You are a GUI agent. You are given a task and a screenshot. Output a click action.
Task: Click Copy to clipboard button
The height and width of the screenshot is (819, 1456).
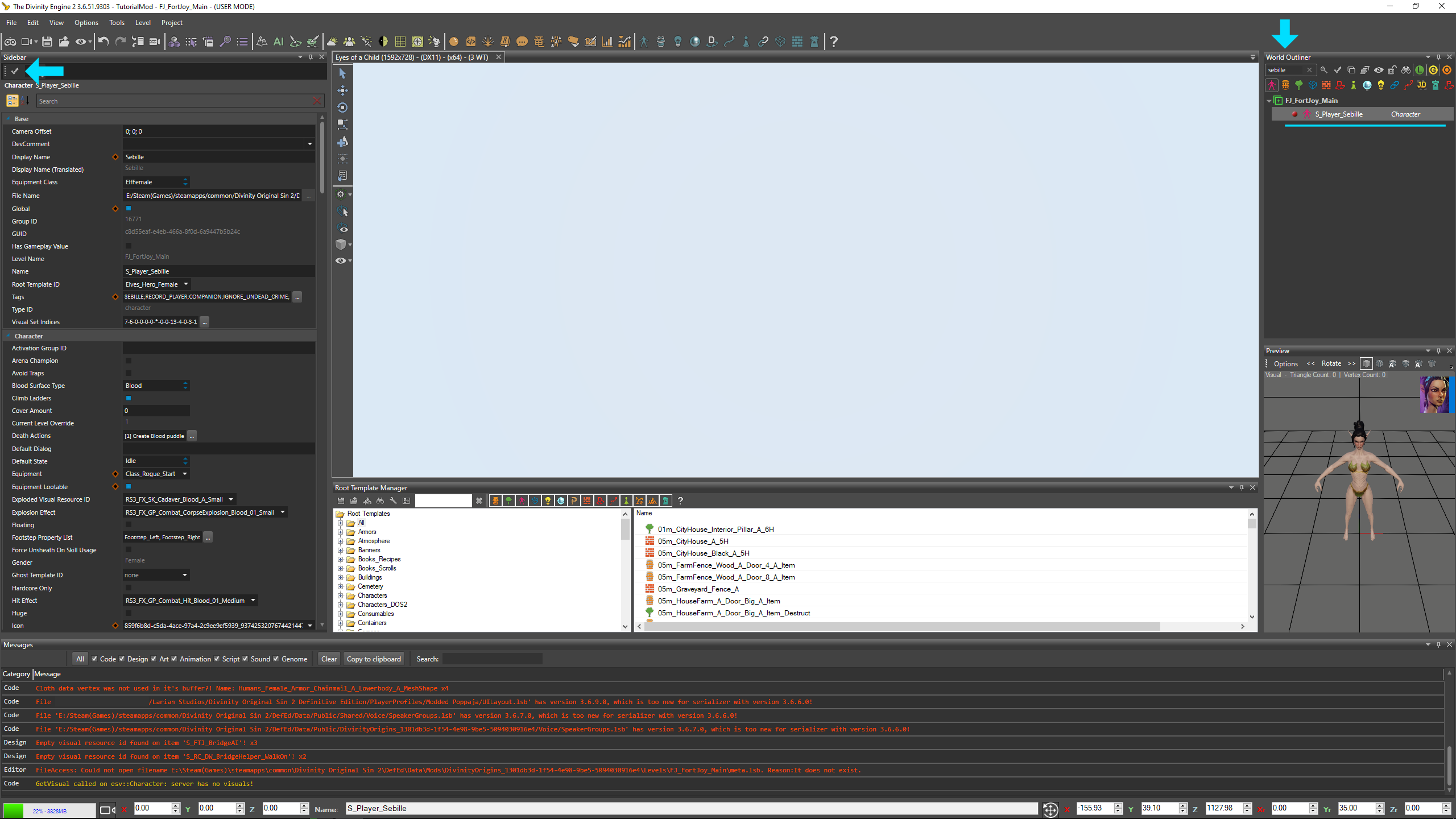374,659
